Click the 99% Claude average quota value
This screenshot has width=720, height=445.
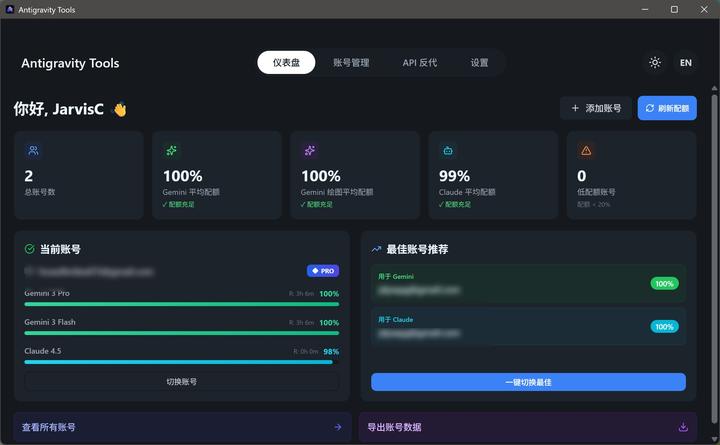(x=454, y=176)
